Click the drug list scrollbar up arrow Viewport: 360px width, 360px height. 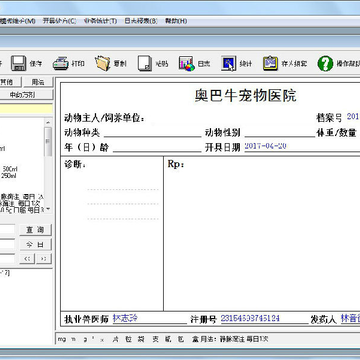coord(48,122)
